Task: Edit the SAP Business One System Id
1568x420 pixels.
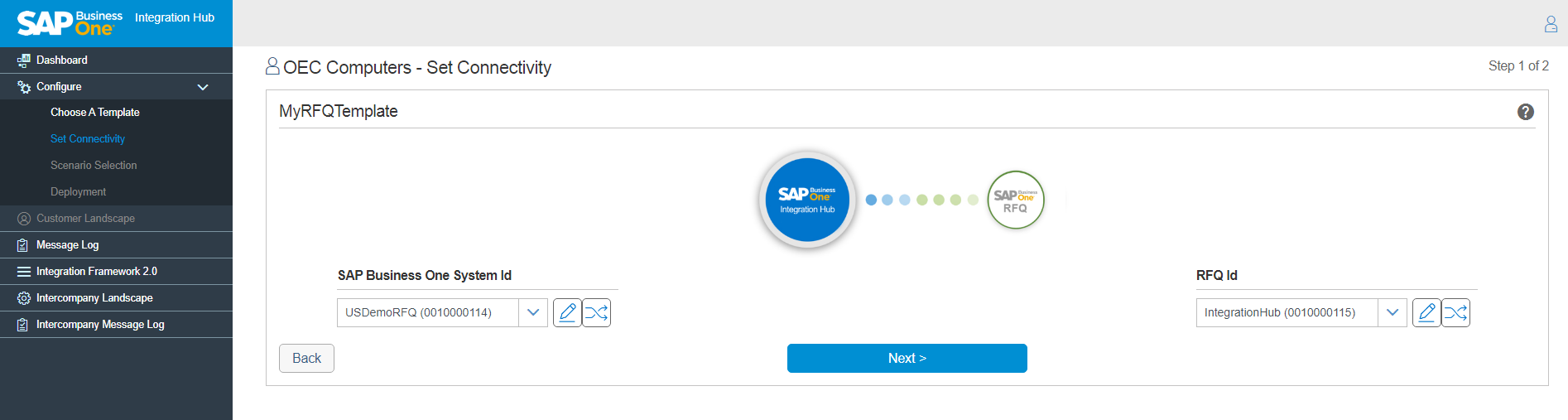Action: tap(567, 312)
